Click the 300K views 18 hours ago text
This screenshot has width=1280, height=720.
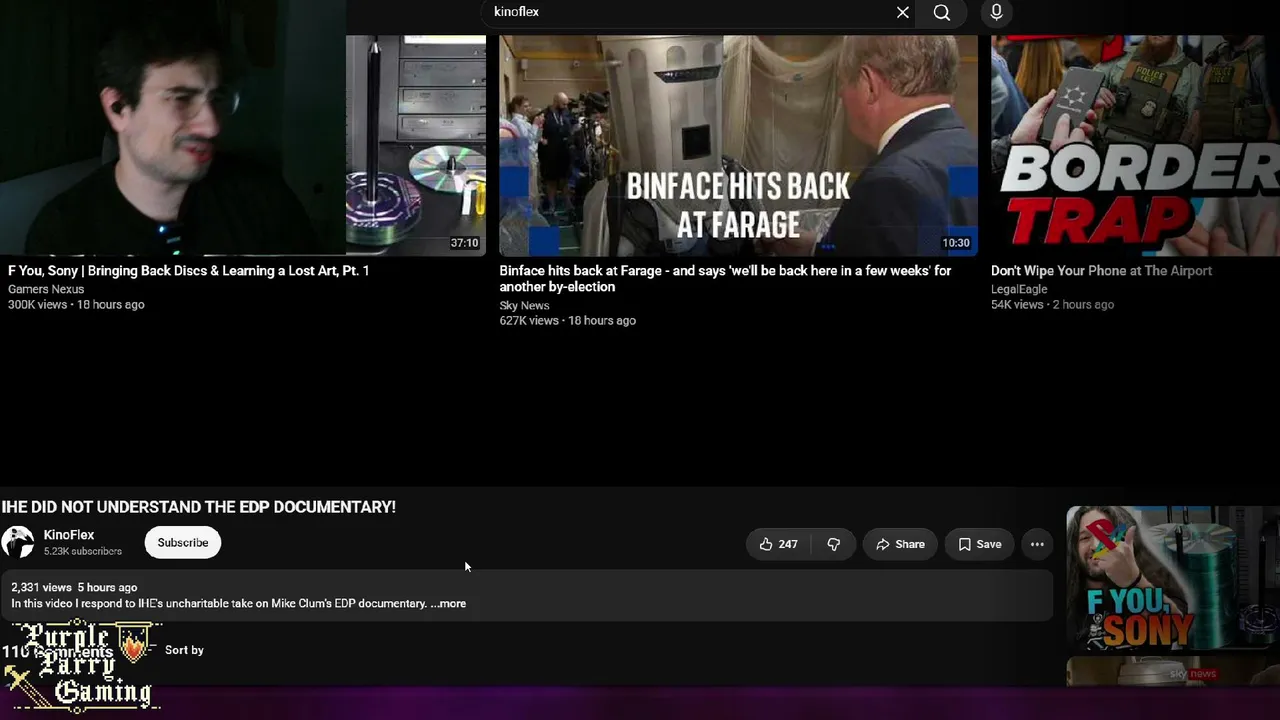click(x=76, y=304)
